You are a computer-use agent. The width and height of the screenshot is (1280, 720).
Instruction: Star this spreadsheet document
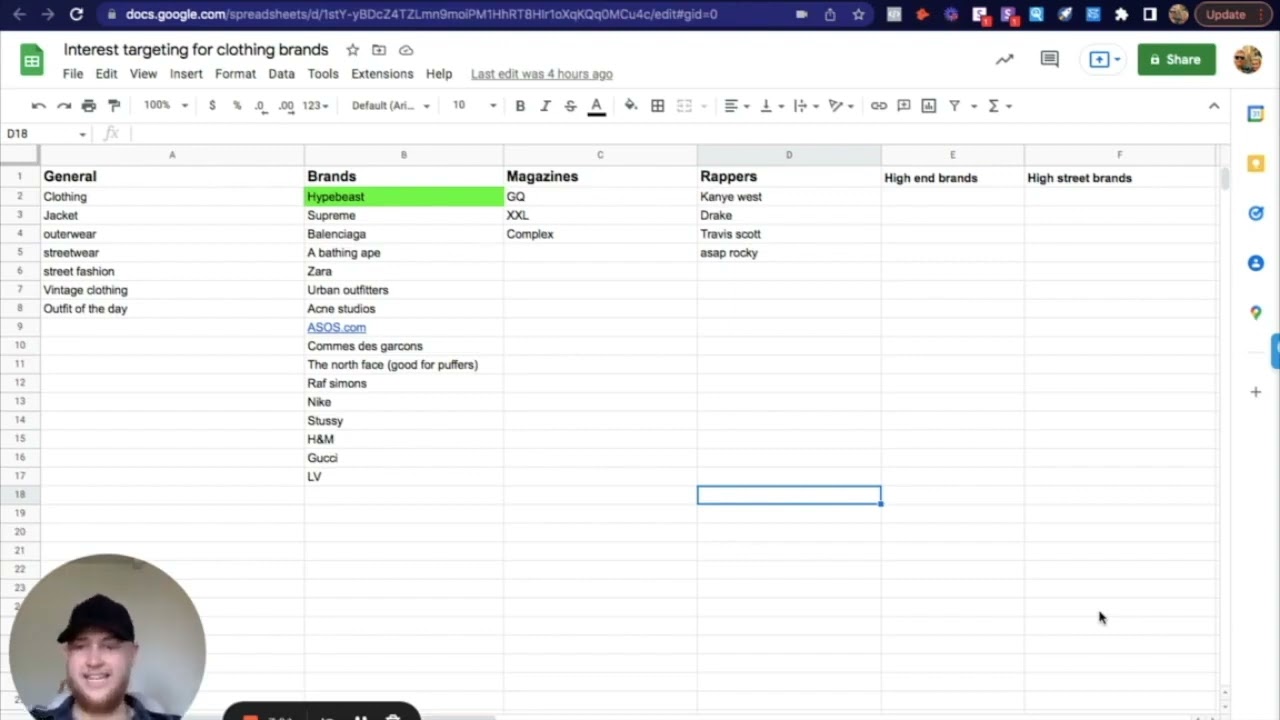pyautogui.click(x=352, y=50)
